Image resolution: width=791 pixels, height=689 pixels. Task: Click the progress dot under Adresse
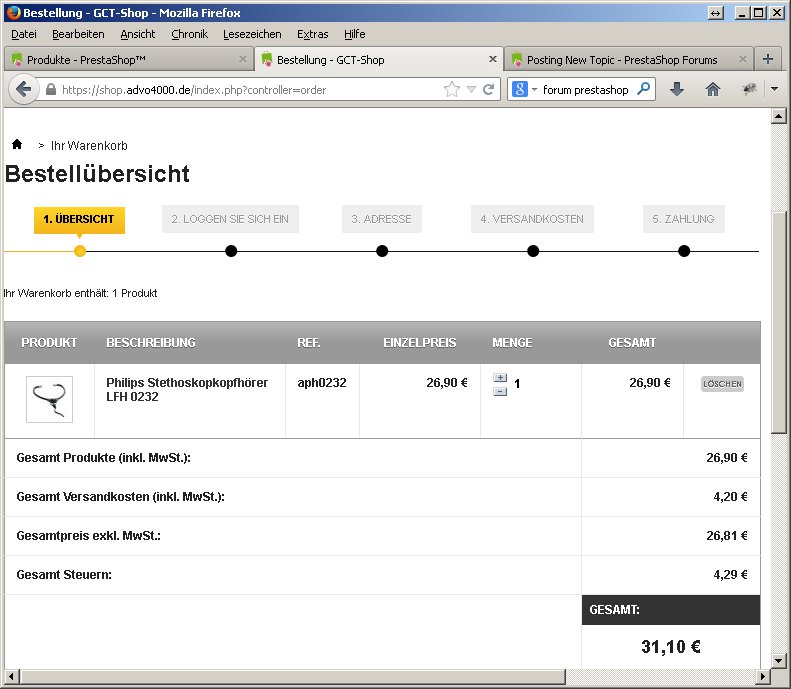click(382, 251)
